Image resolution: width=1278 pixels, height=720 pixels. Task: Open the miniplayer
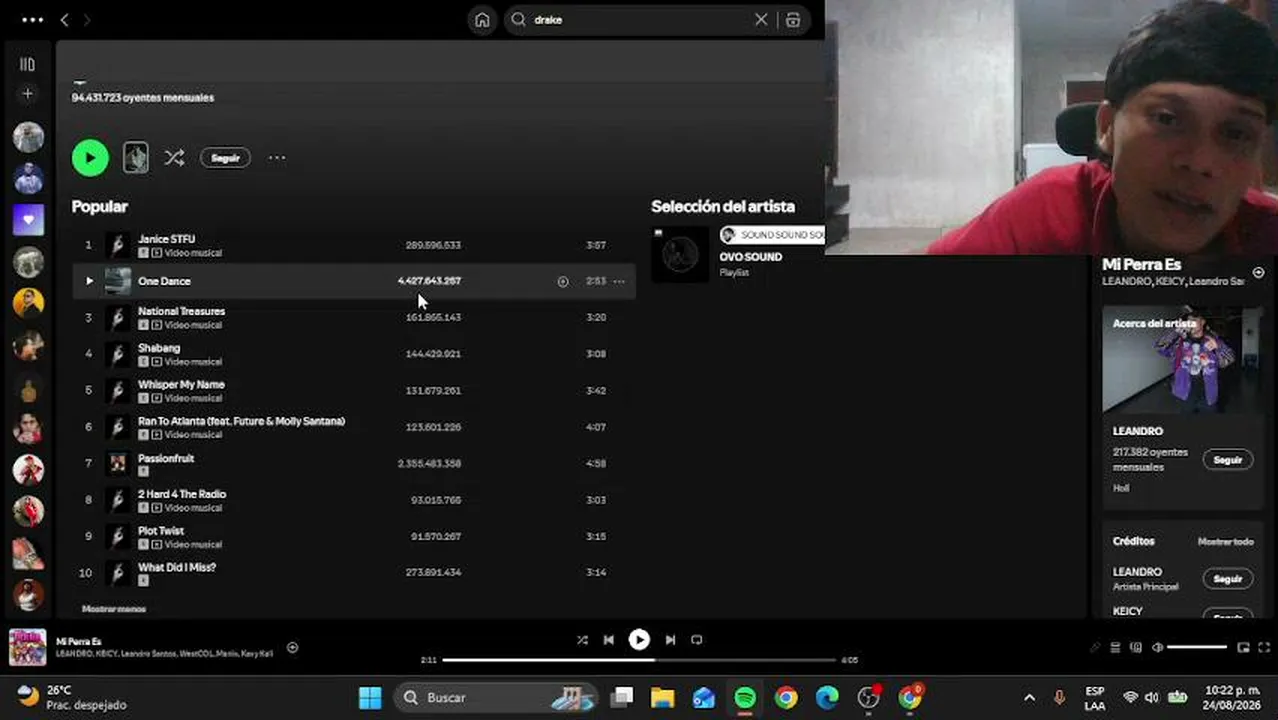[1244, 647]
